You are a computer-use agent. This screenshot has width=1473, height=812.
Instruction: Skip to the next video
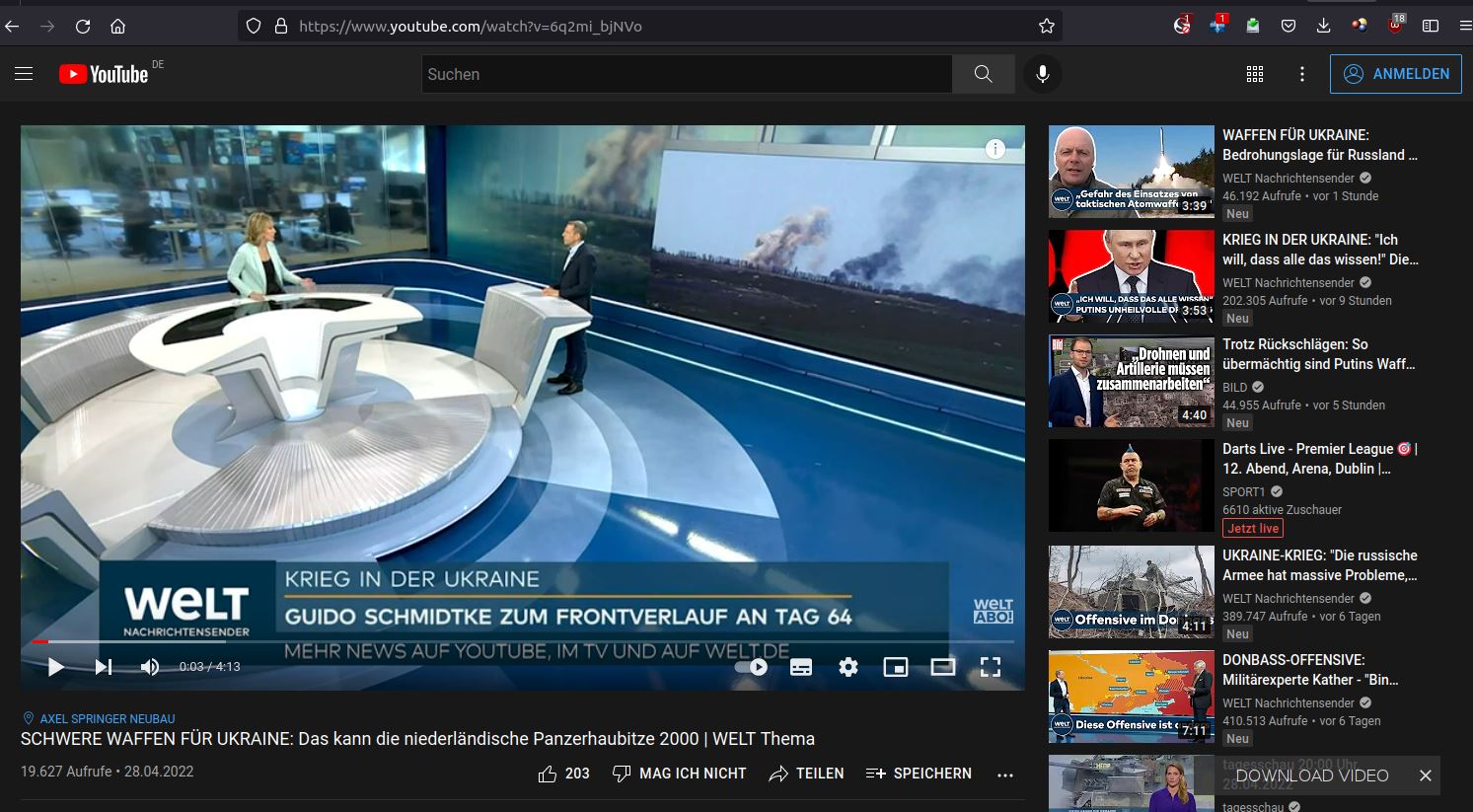[x=104, y=667]
